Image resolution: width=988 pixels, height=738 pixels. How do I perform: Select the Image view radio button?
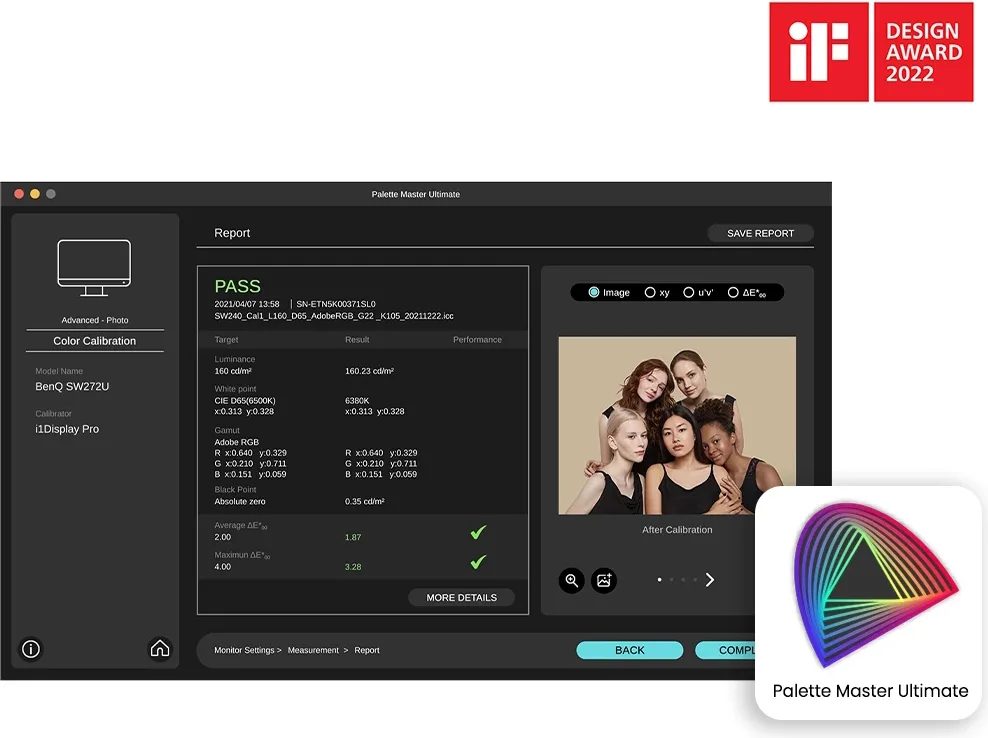coord(594,292)
